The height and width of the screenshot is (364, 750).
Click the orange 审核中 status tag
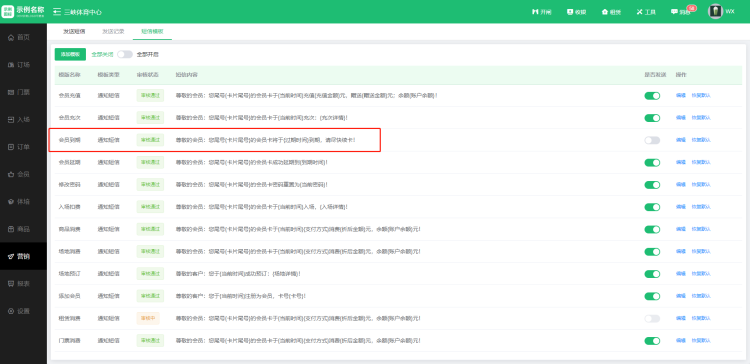pos(148,318)
